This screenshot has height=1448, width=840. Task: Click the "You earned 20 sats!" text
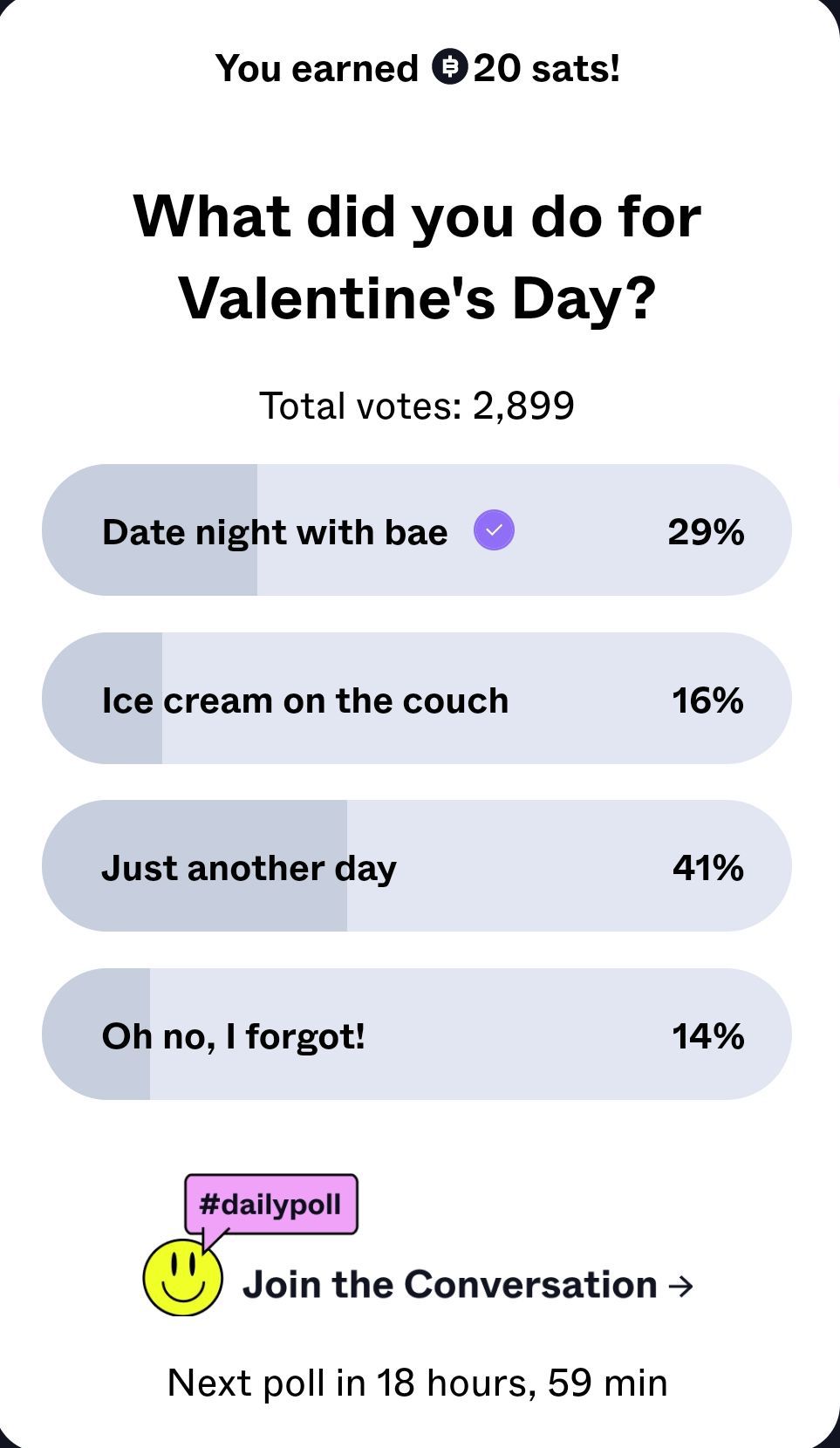(418, 68)
